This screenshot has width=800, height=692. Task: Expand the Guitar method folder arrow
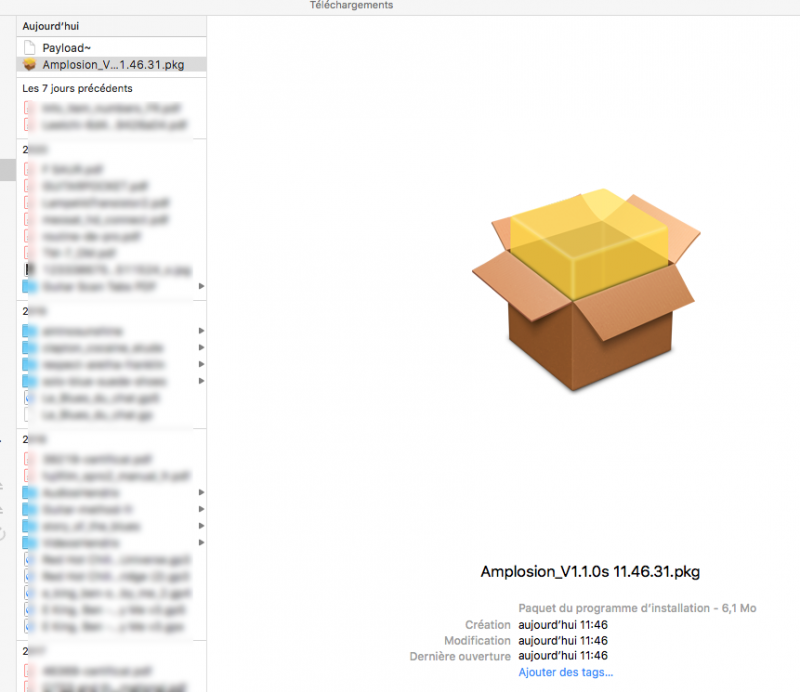(x=201, y=509)
